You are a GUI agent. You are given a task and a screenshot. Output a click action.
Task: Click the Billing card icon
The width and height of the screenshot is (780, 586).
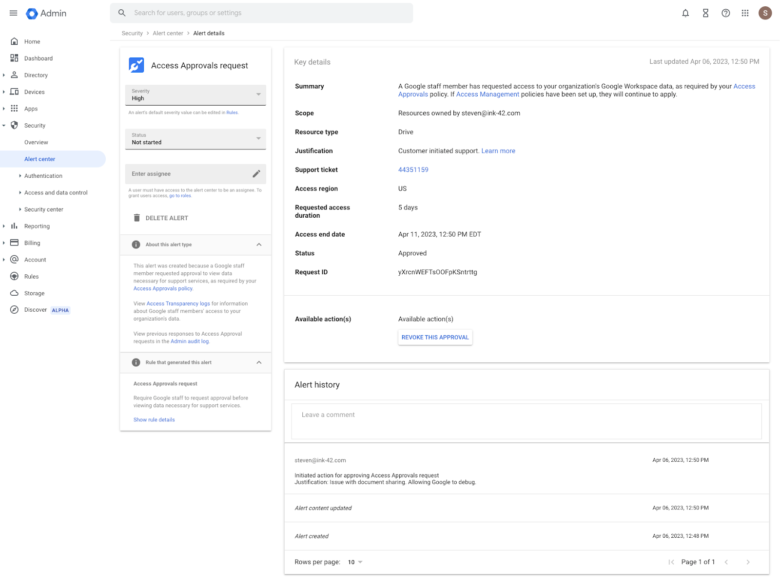14,243
